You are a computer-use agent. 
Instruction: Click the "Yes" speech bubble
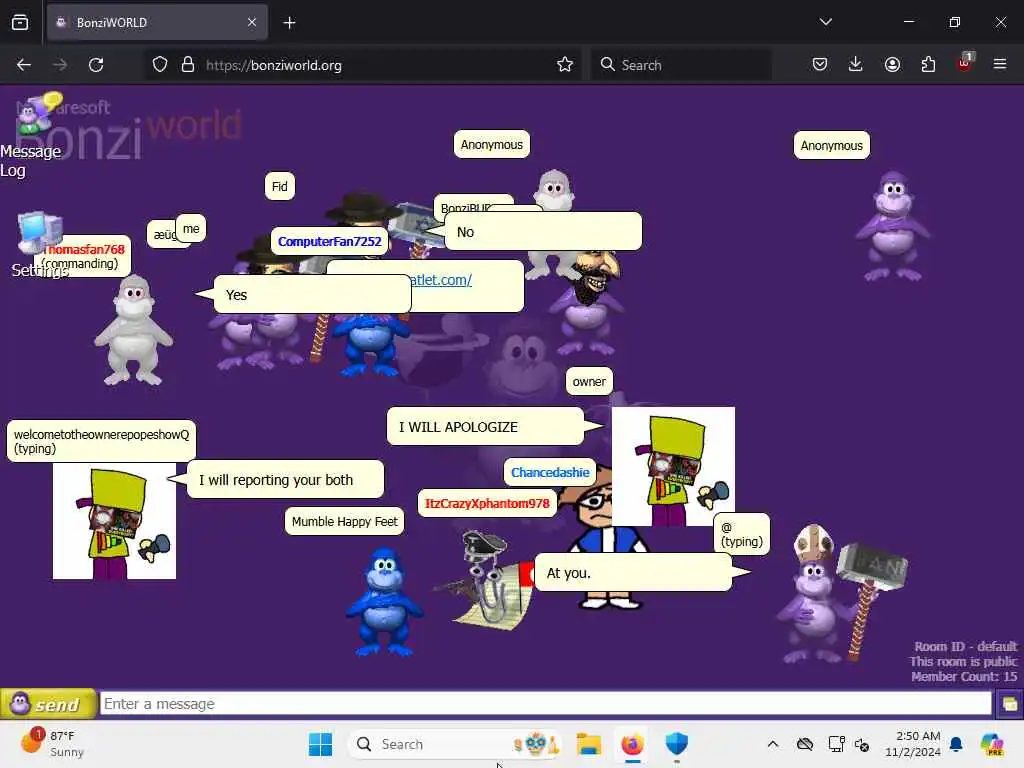[312, 294]
